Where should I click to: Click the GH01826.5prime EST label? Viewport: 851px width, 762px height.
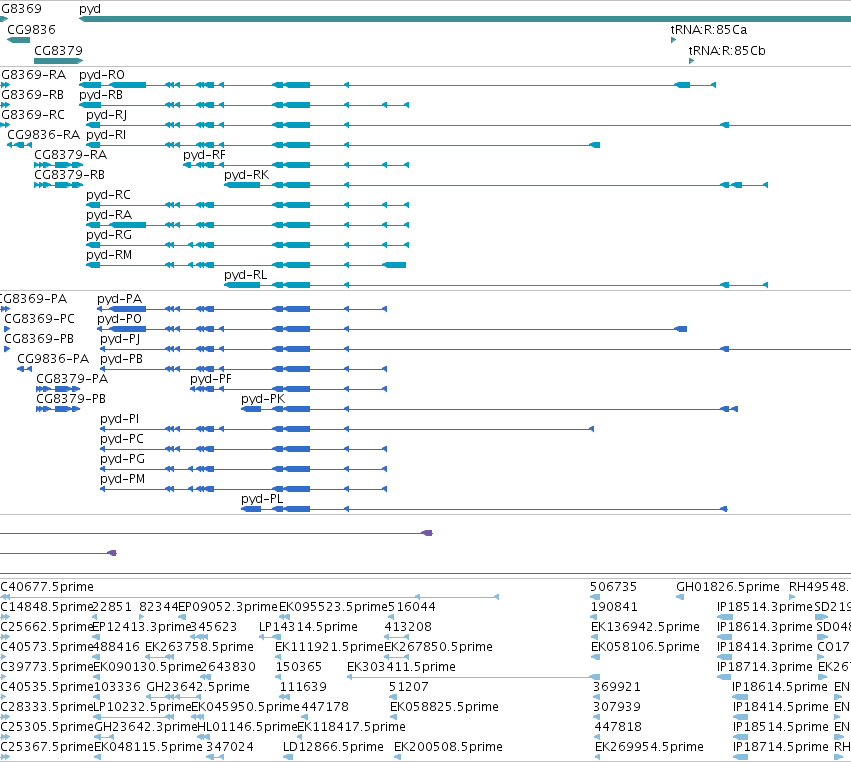click(728, 587)
